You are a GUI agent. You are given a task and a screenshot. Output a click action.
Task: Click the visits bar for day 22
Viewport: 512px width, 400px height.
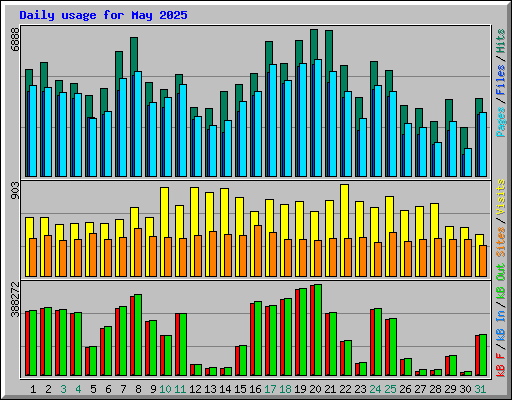point(345,211)
